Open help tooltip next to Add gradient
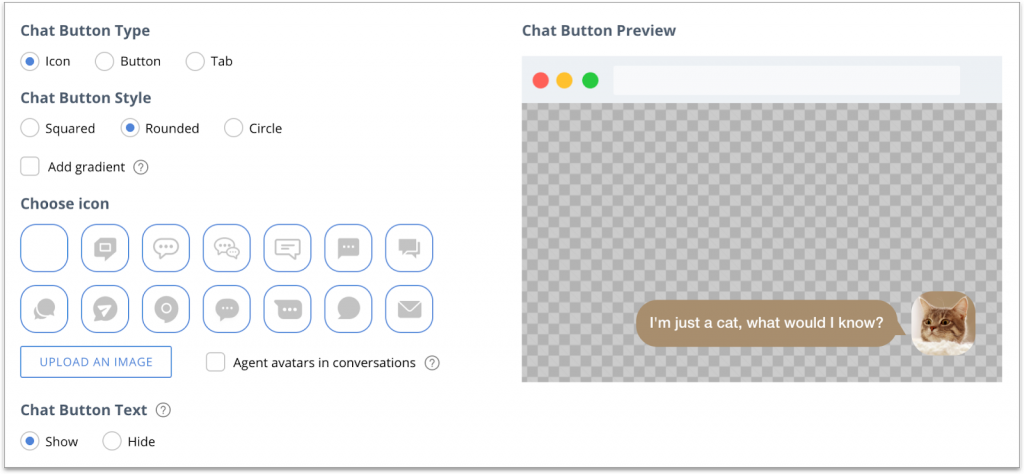The image size is (1024, 474). [x=141, y=167]
